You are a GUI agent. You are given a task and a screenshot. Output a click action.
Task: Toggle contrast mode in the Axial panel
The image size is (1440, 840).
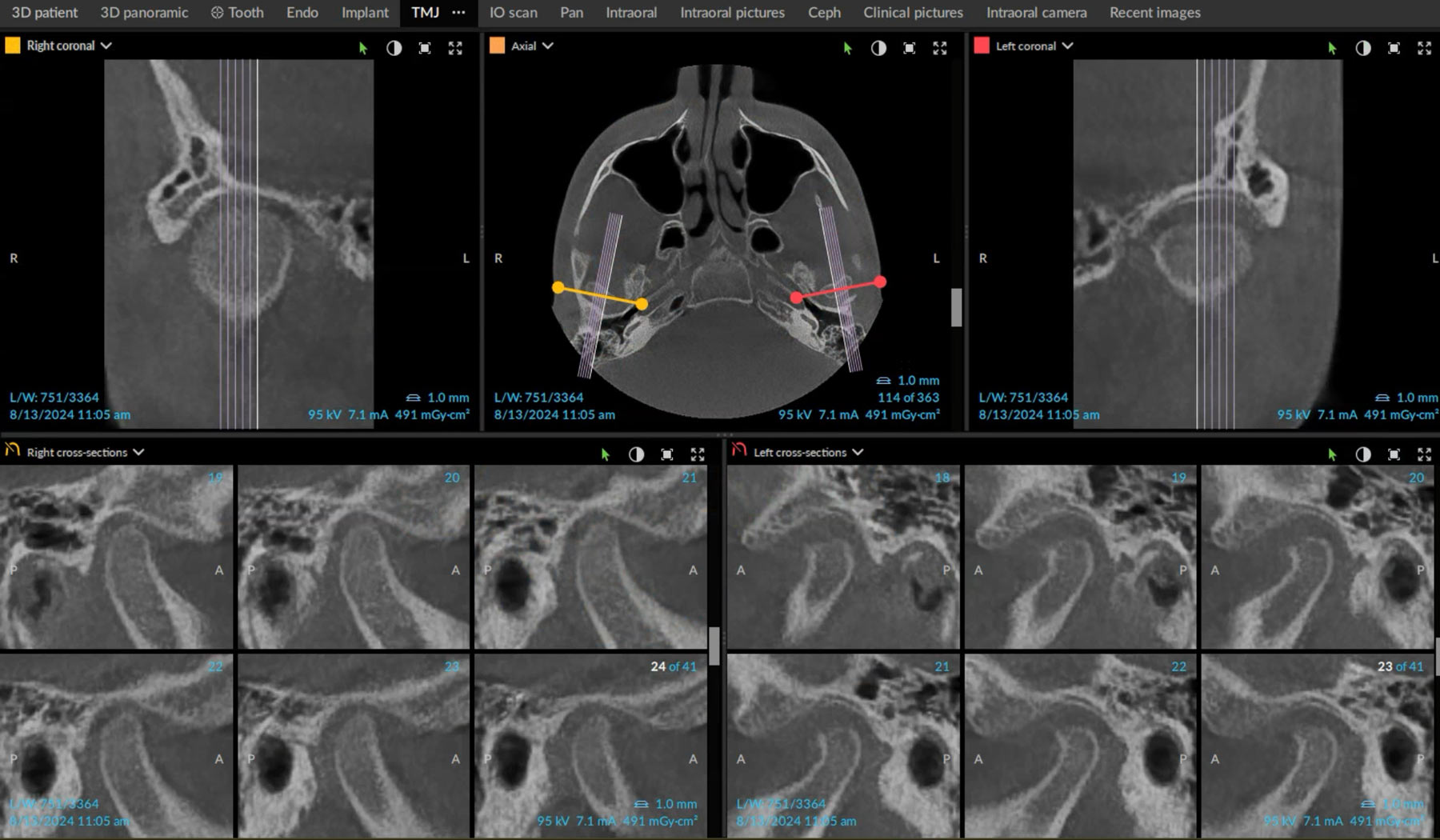[878, 48]
